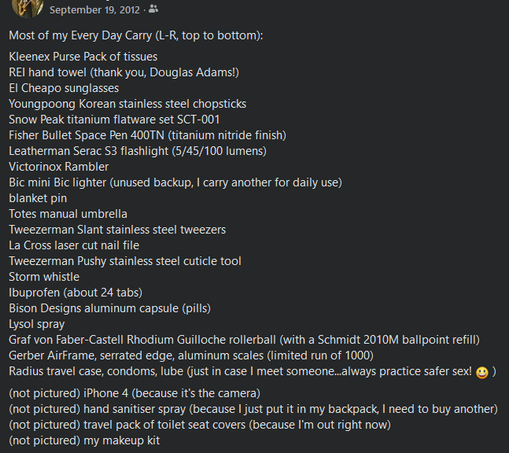Click the 'Lysol spray' text
Image resolution: width=509 pixels, height=453 pixels.
click(x=37, y=324)
